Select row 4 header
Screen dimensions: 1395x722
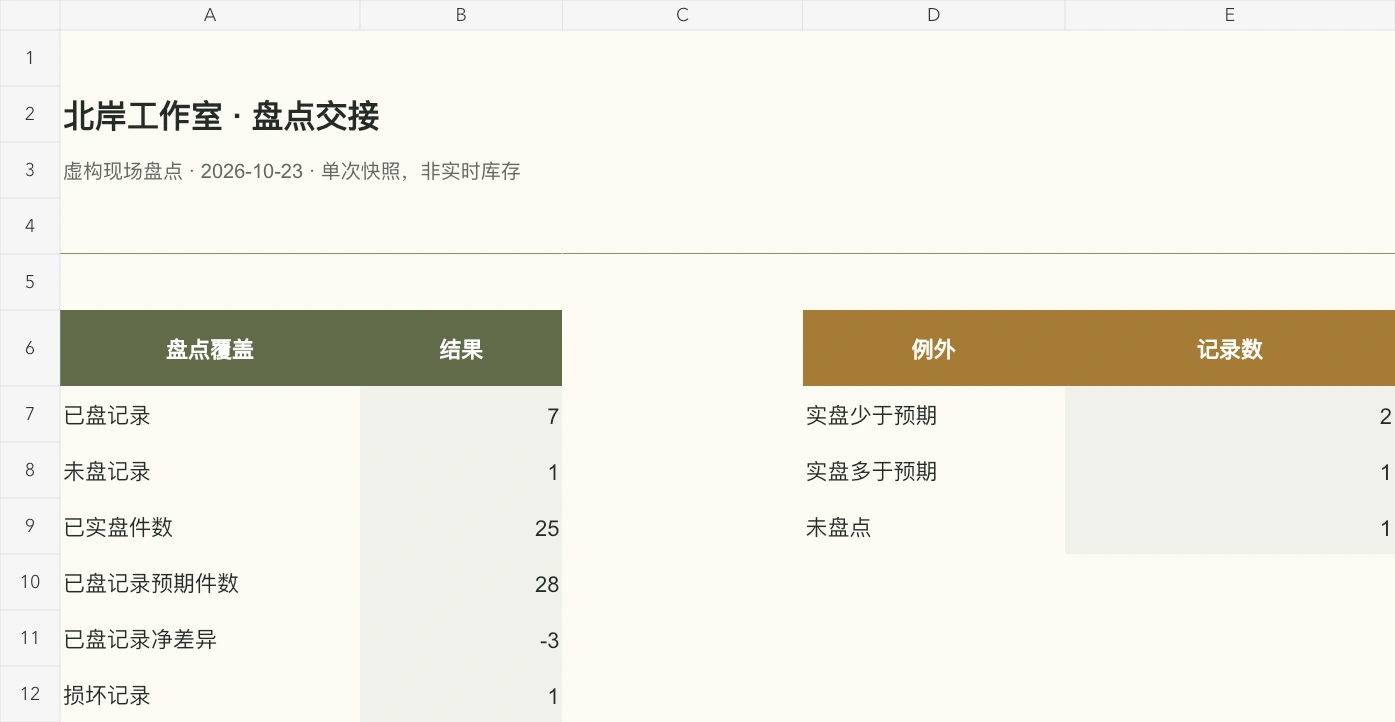click(30, 226)
